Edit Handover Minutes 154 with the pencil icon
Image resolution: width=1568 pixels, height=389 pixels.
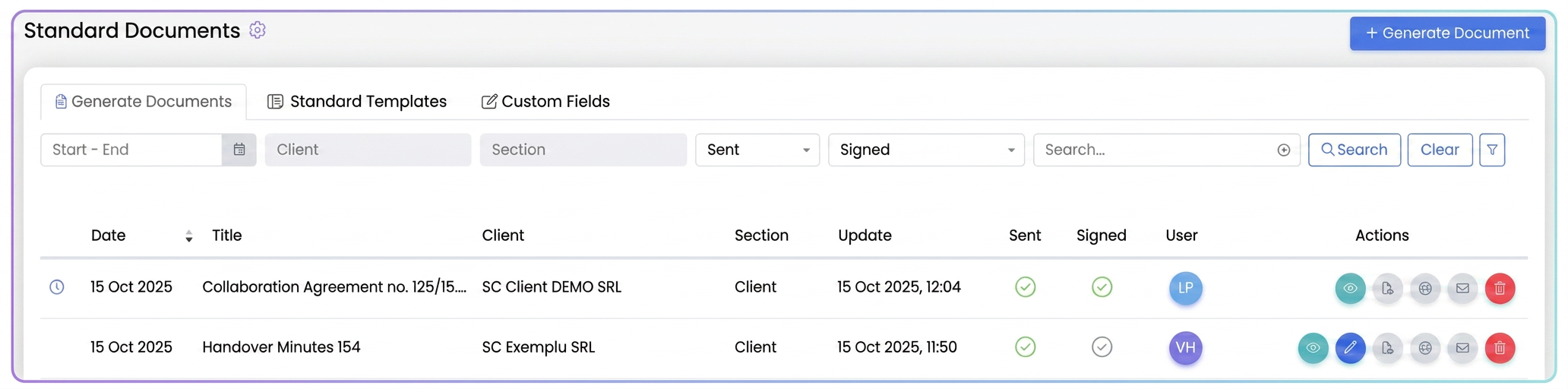[1350, 348]
